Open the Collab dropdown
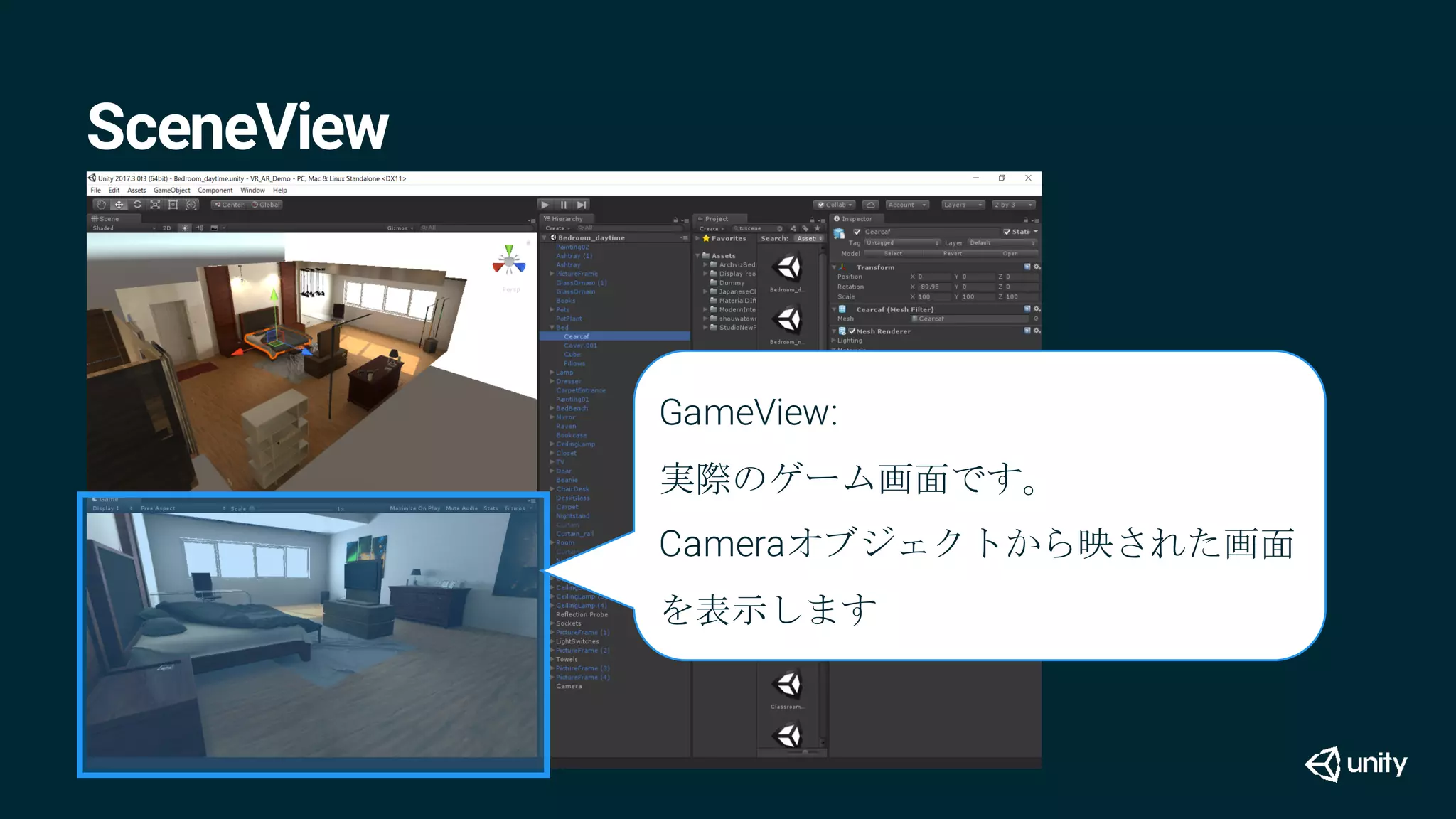 (834, 205)
